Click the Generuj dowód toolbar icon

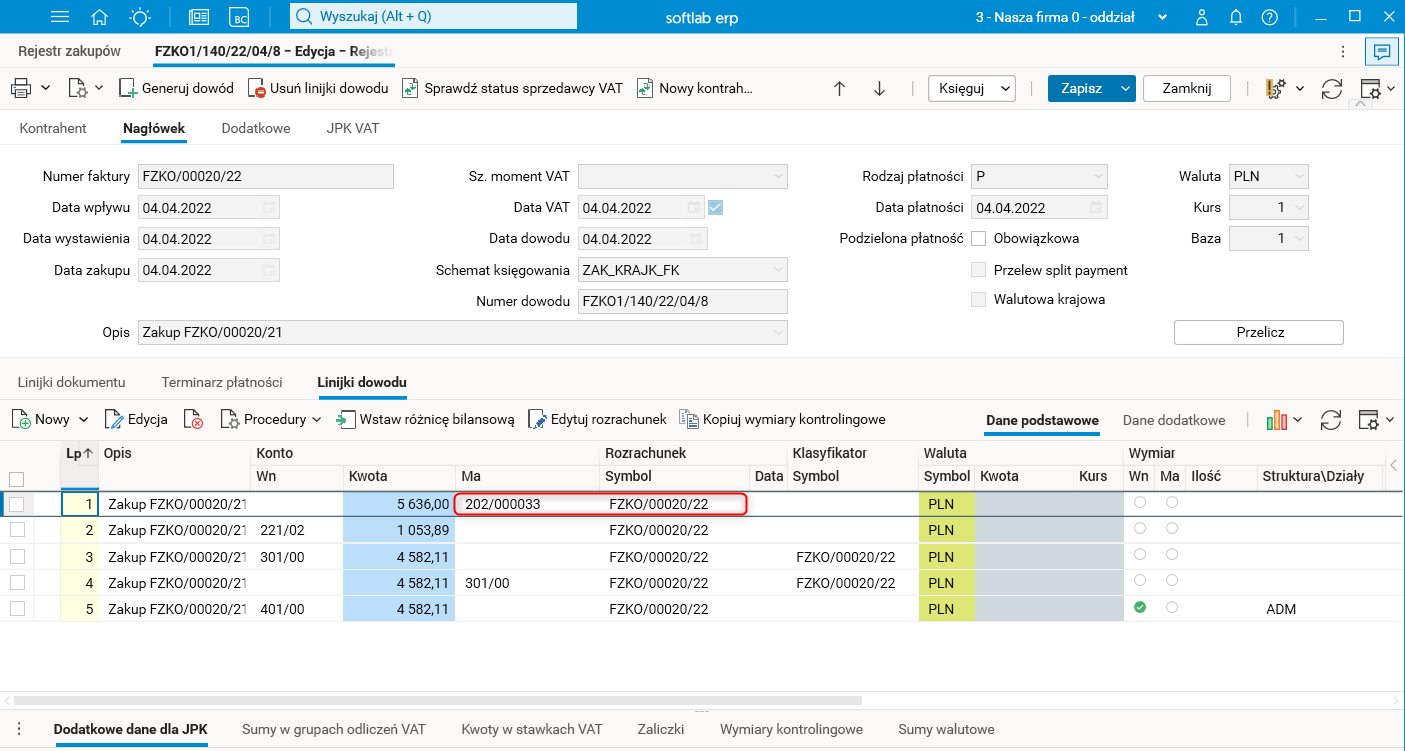tap(128, 88)
